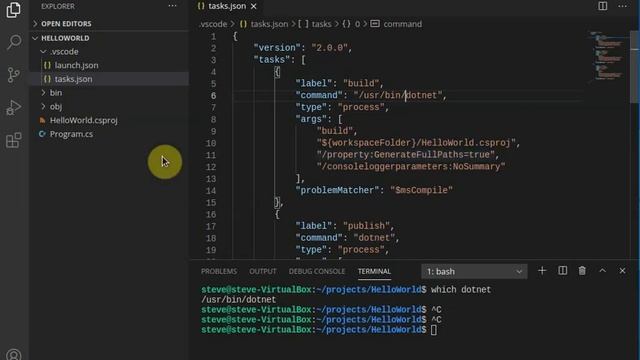This screenshot has height=360, width=640.
Task: Kill terminal with trash icon
Action: pos(582,271)
